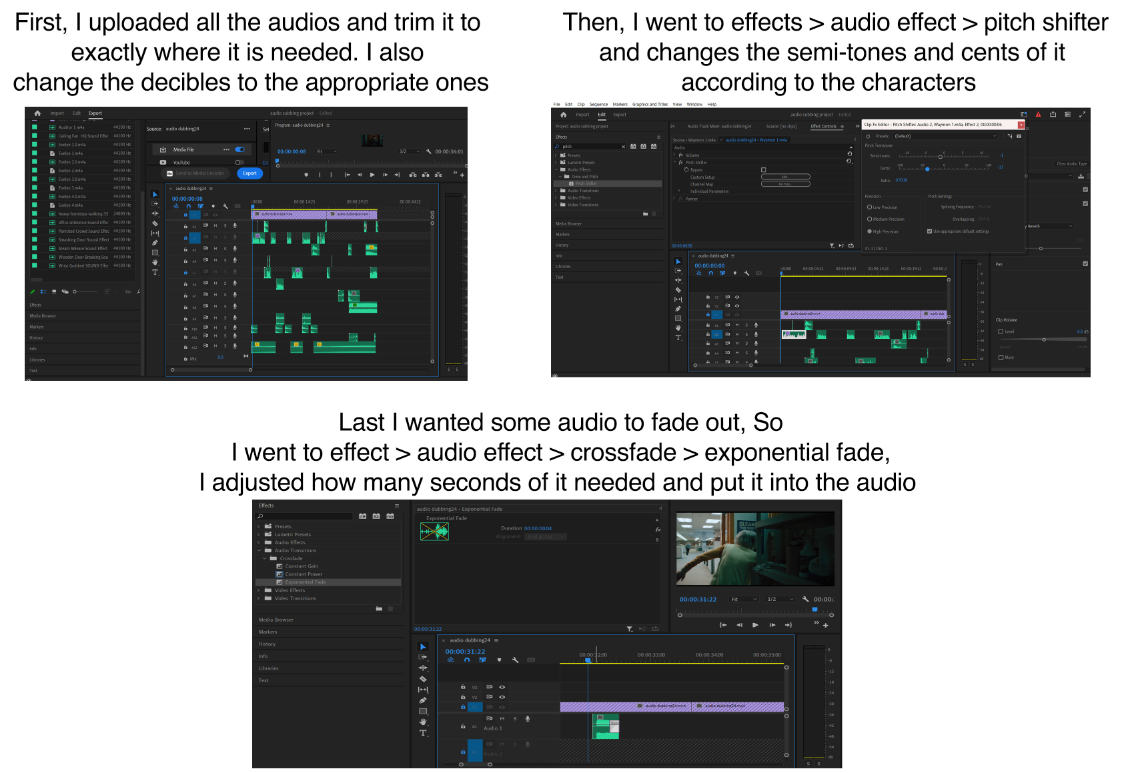Click the project panel thumbnail zoom slider

(x=85, y=291)
